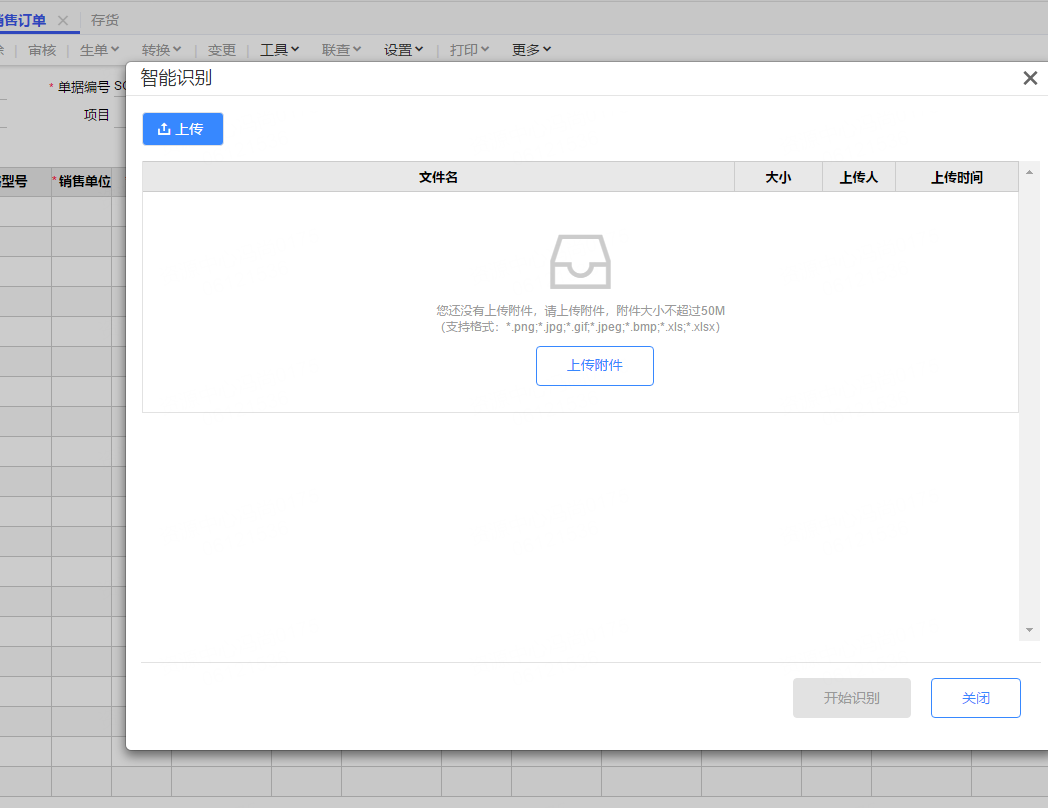This screenshot has width=1048, height=808.
Task: Click the 您还没有上传附件 message text
Action: 580,311
